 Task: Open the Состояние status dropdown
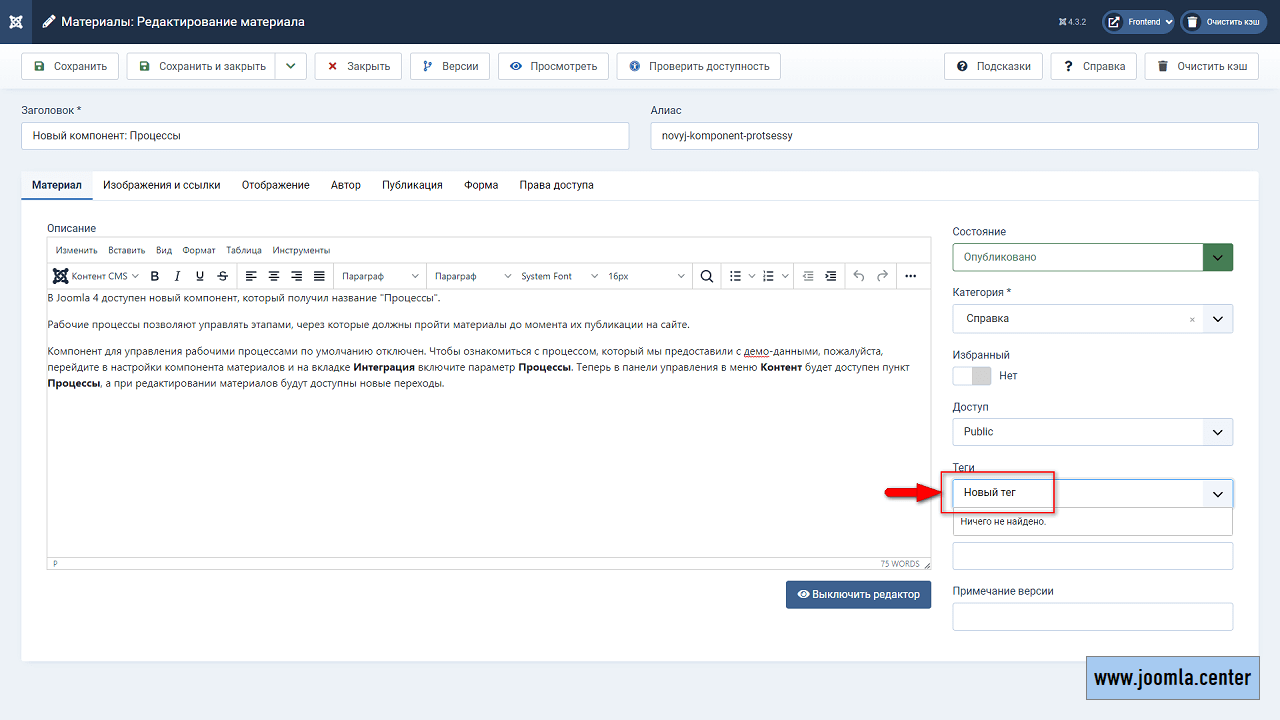click(1217, 256)
